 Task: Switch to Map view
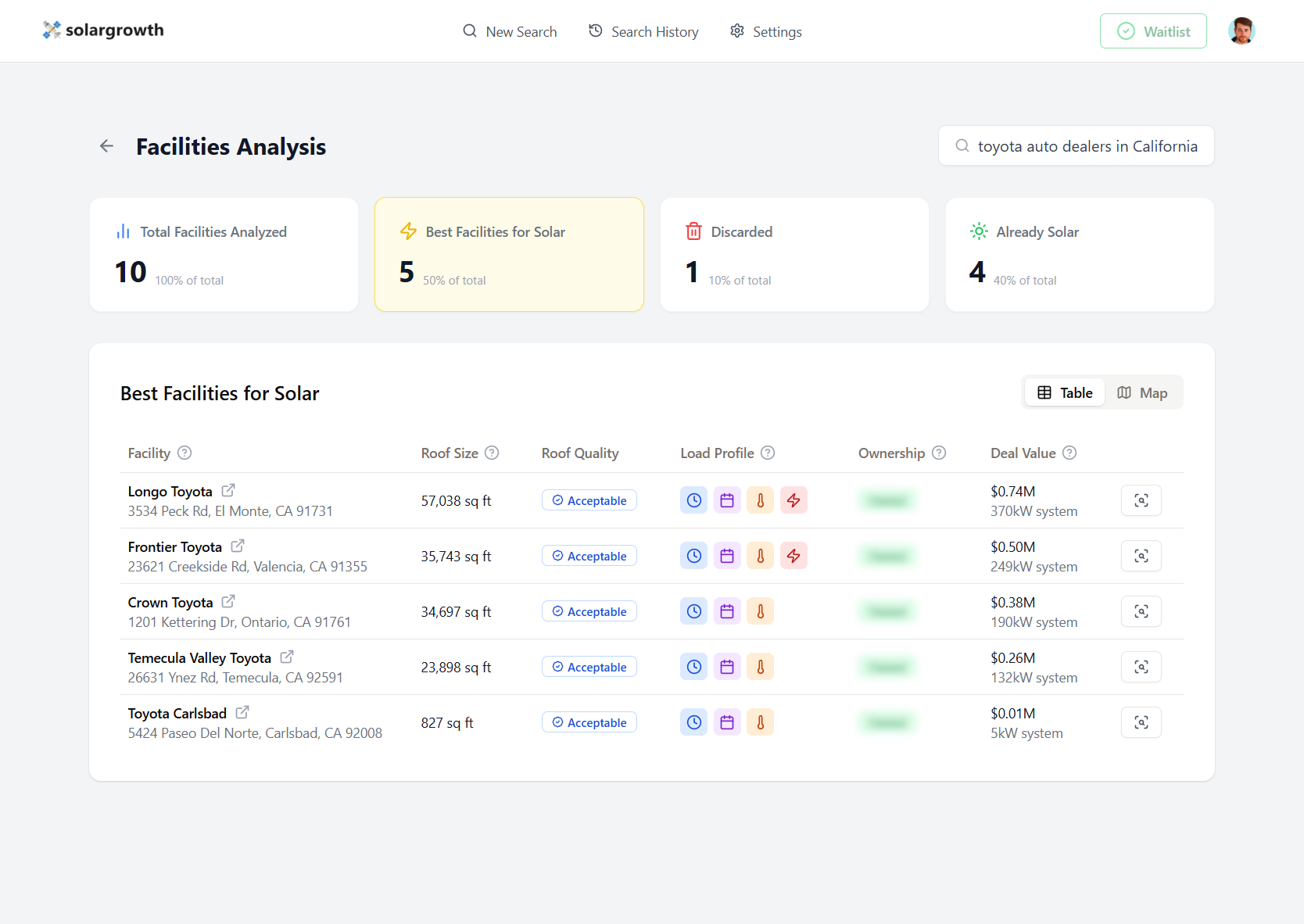(x=1142, y=392)
